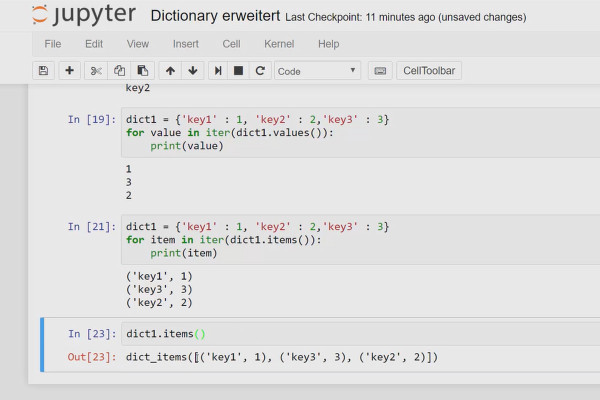Image resolution: width=600 pixels, height=400 pixels.
Task: Cut selected cell with scissors icon
Action: click(96, 71)
